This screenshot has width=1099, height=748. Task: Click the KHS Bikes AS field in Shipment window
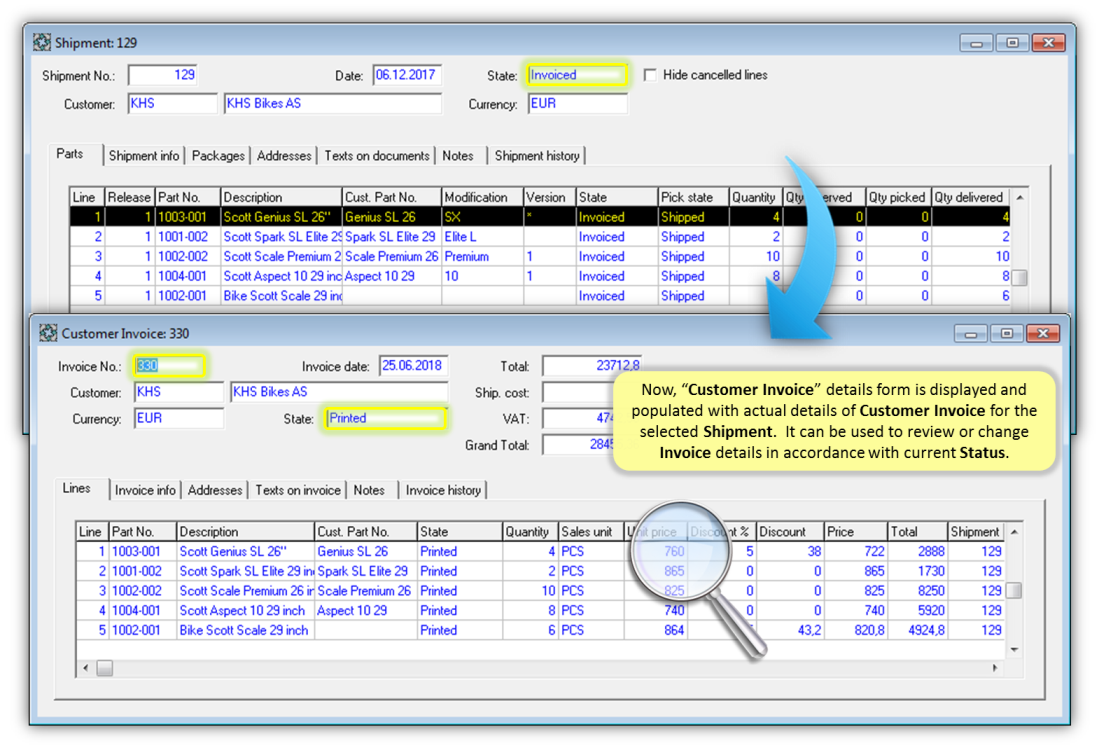coord(333,104)
